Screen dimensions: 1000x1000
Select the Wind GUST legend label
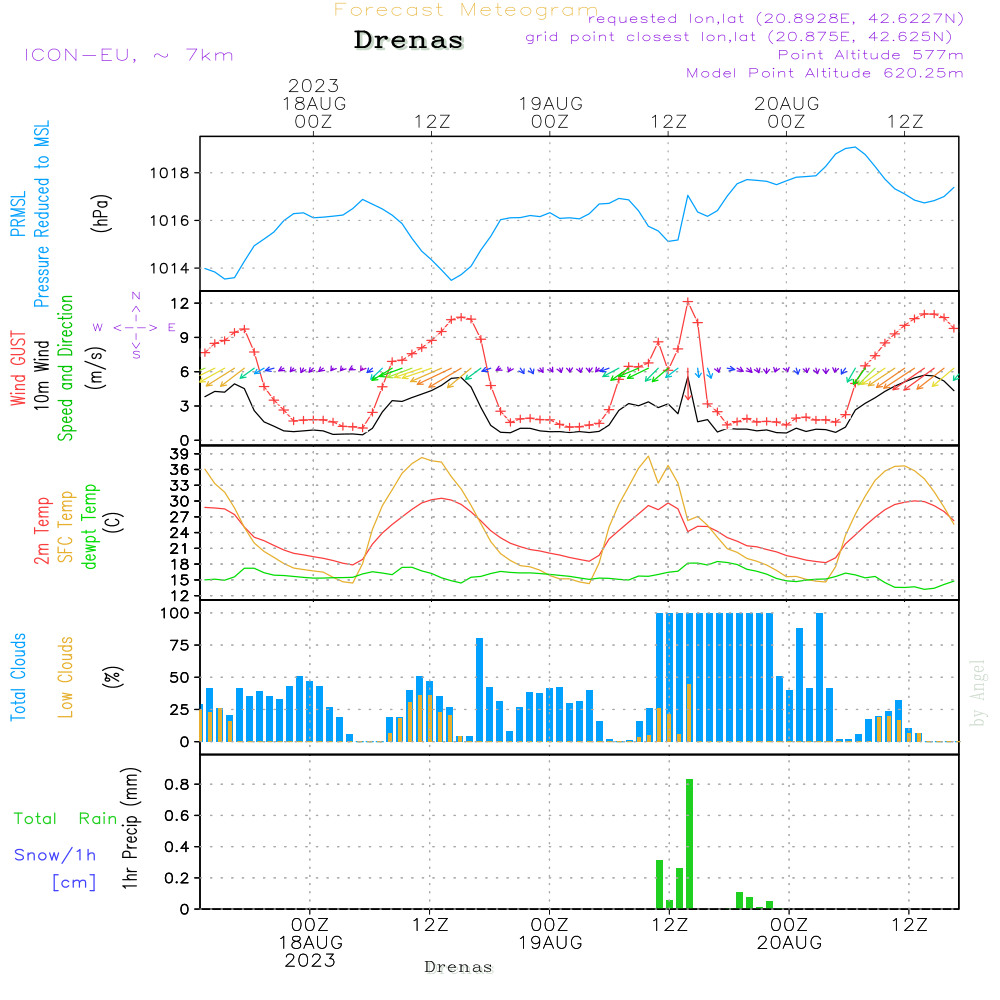pyautogui.click(x=18, y=369)
